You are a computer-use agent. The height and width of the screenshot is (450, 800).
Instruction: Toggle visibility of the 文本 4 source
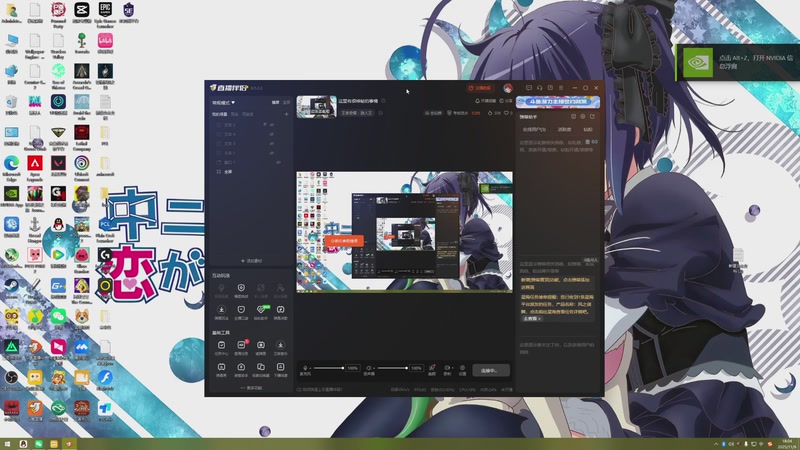click(271, 135)
